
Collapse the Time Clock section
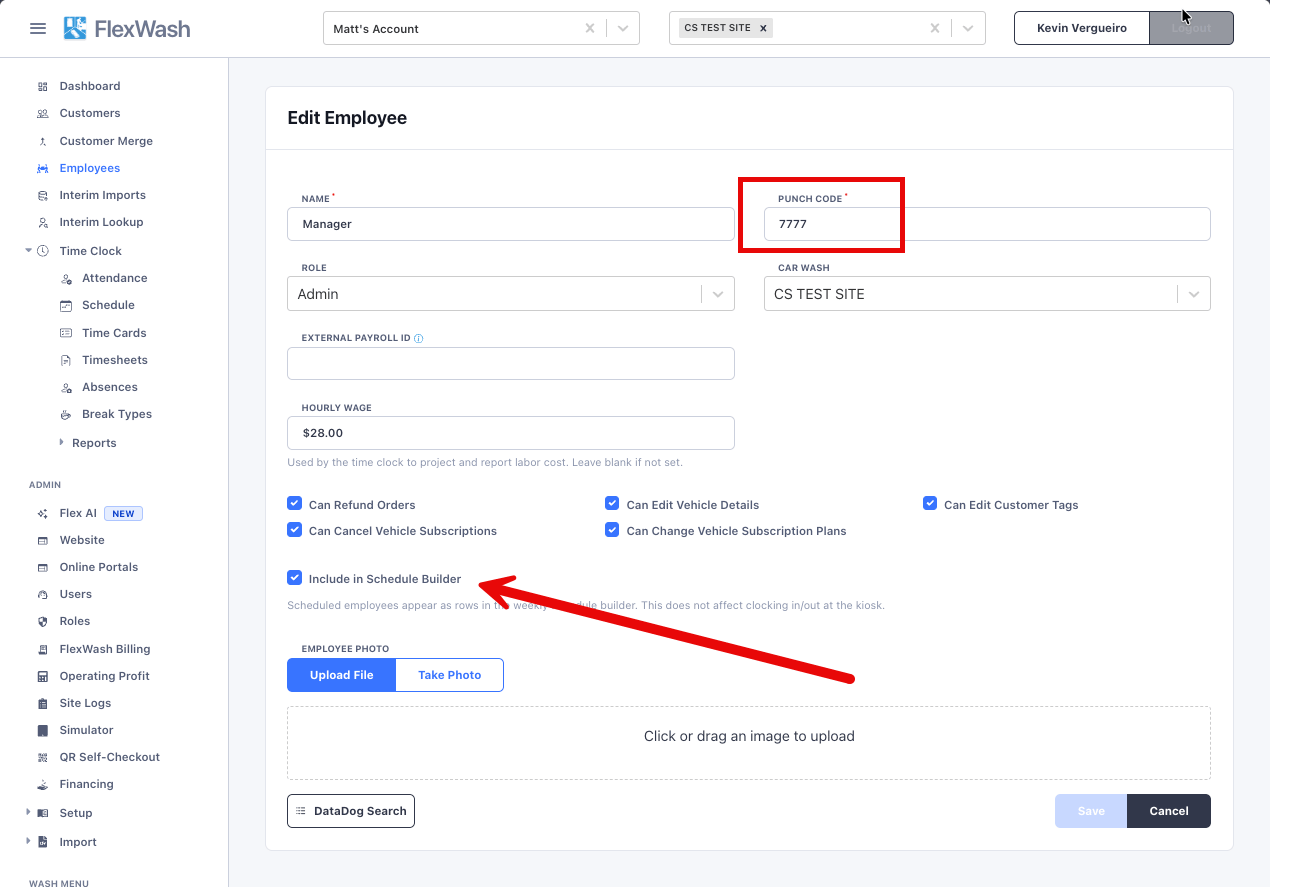click(x=28, y=251)
